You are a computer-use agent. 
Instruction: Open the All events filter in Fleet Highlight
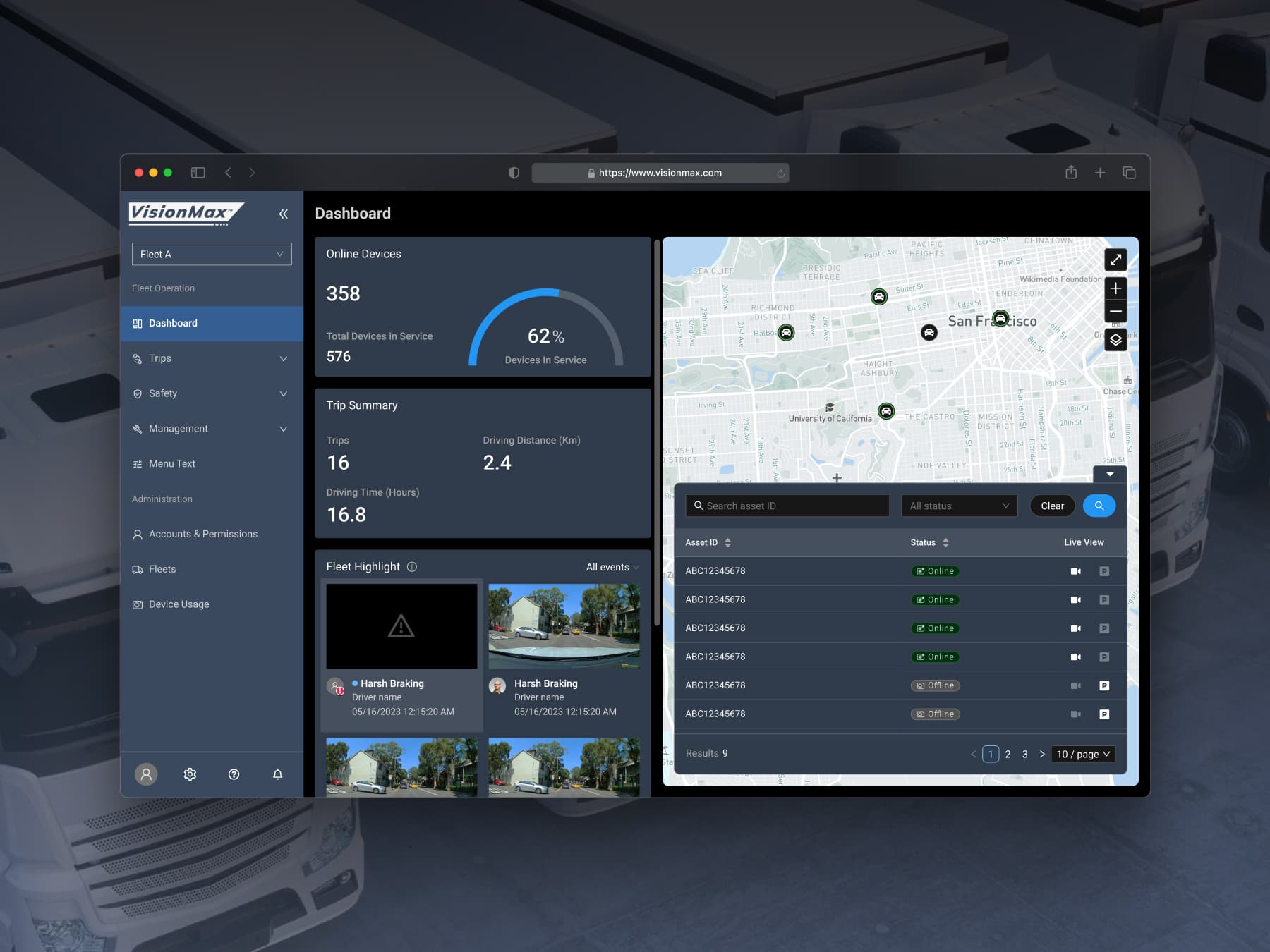(611, 567)
